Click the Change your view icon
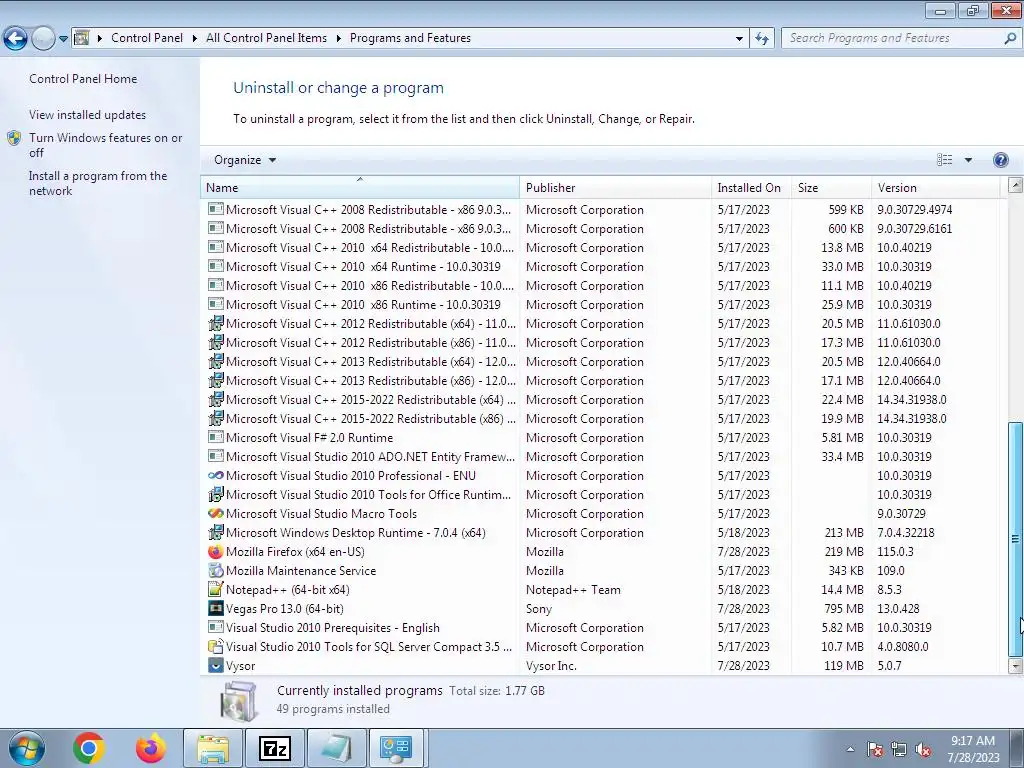 (944, 160)
